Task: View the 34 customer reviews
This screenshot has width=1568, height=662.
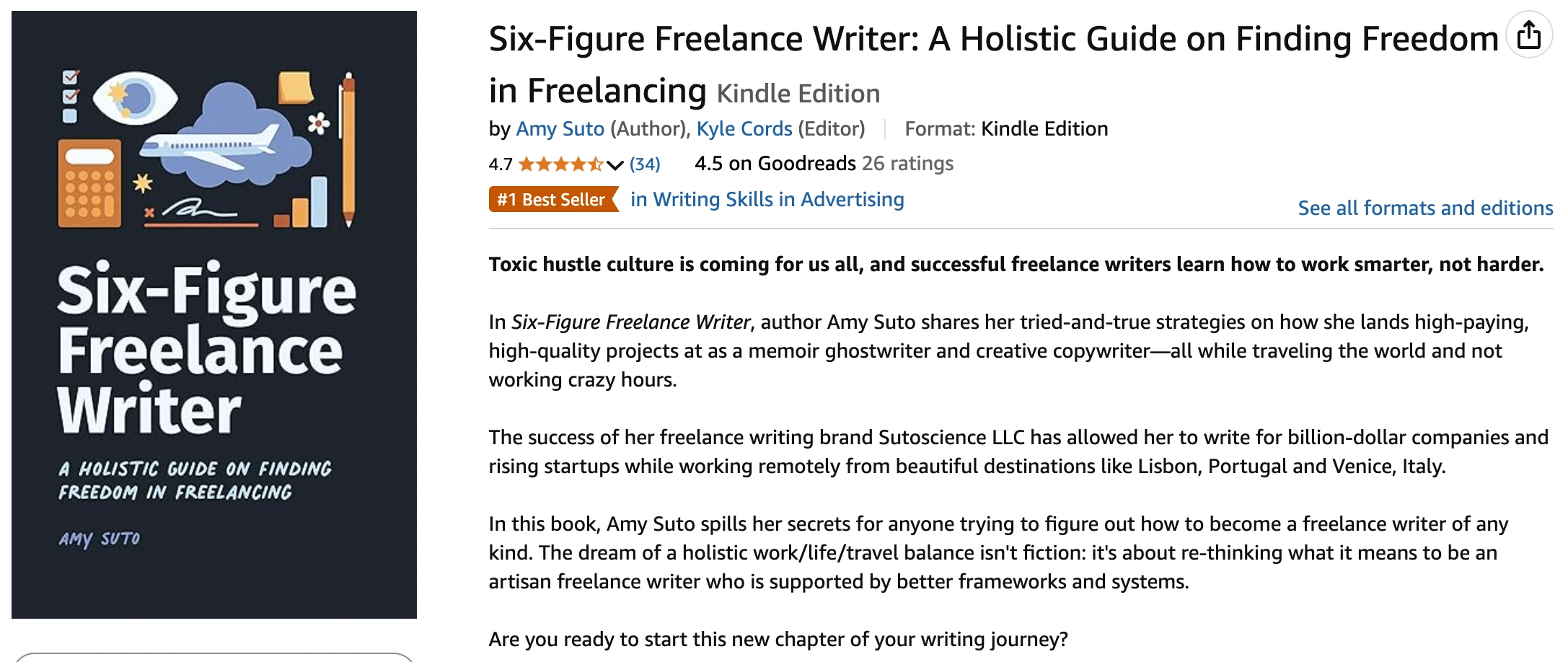Action: 645,164
